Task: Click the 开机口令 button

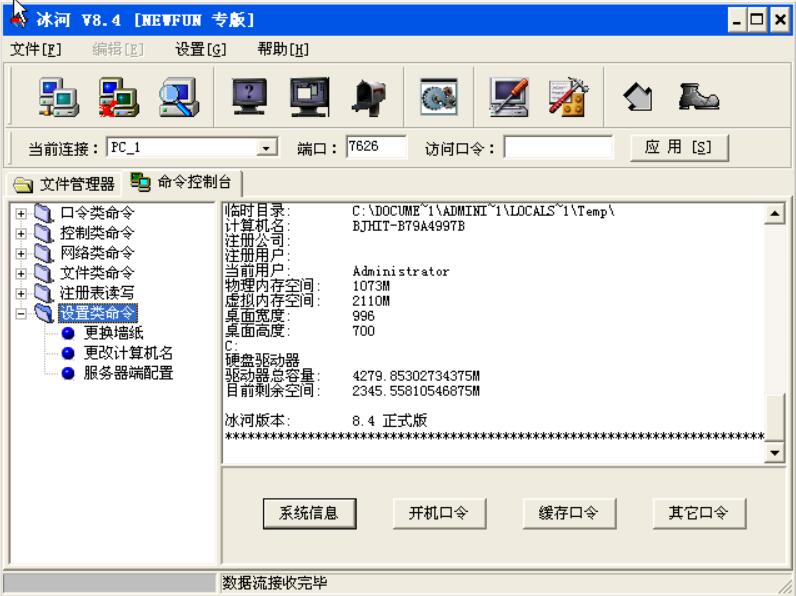Action: (x=439, y=513)
